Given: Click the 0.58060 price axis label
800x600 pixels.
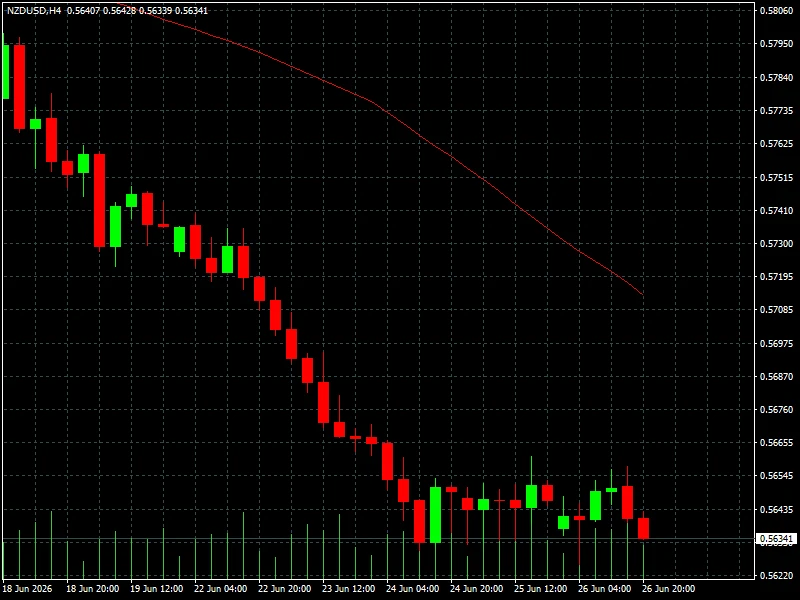Looking at the screenshot, I should (x=777, y=10).
